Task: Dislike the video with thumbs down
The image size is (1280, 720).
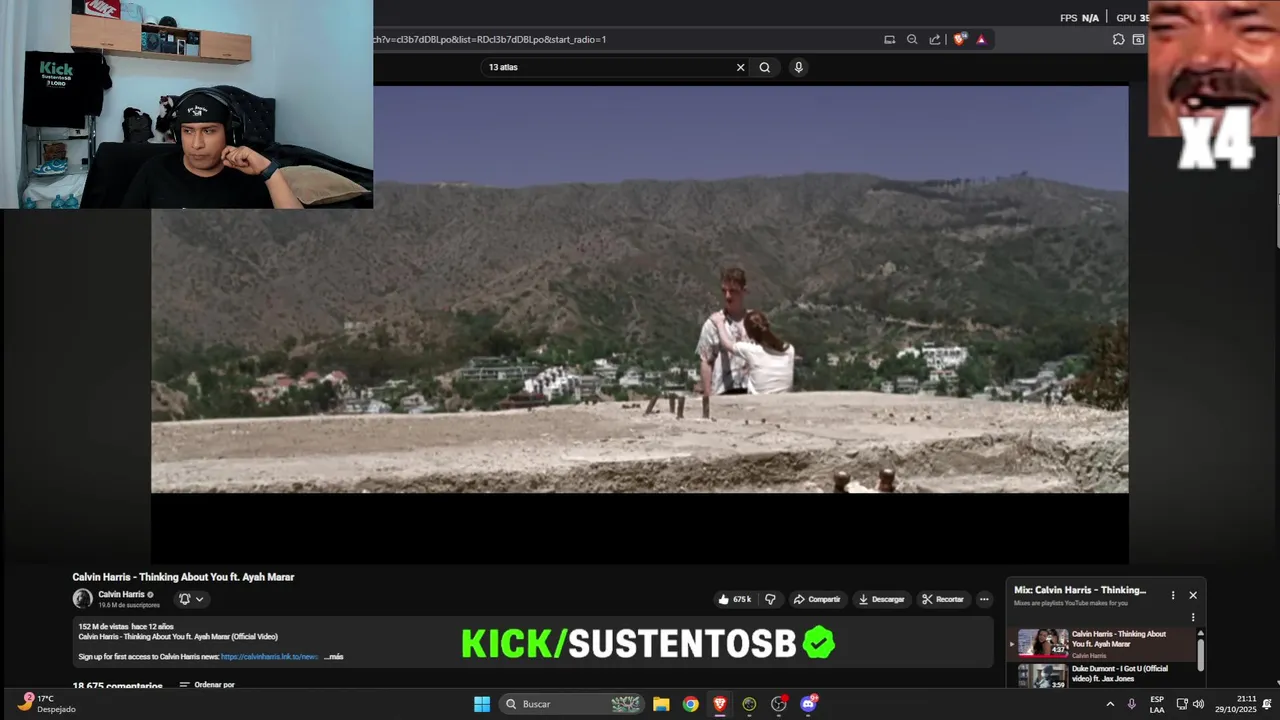Action: [770, 599]
